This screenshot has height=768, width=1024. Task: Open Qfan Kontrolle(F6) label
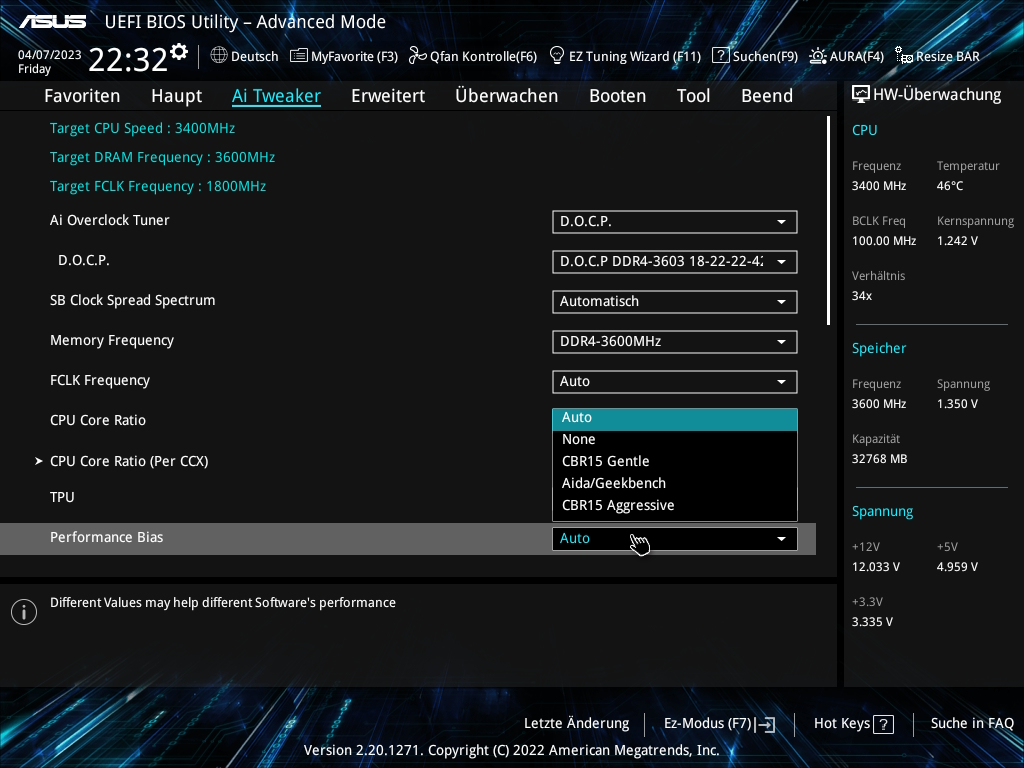click(483, 57)
